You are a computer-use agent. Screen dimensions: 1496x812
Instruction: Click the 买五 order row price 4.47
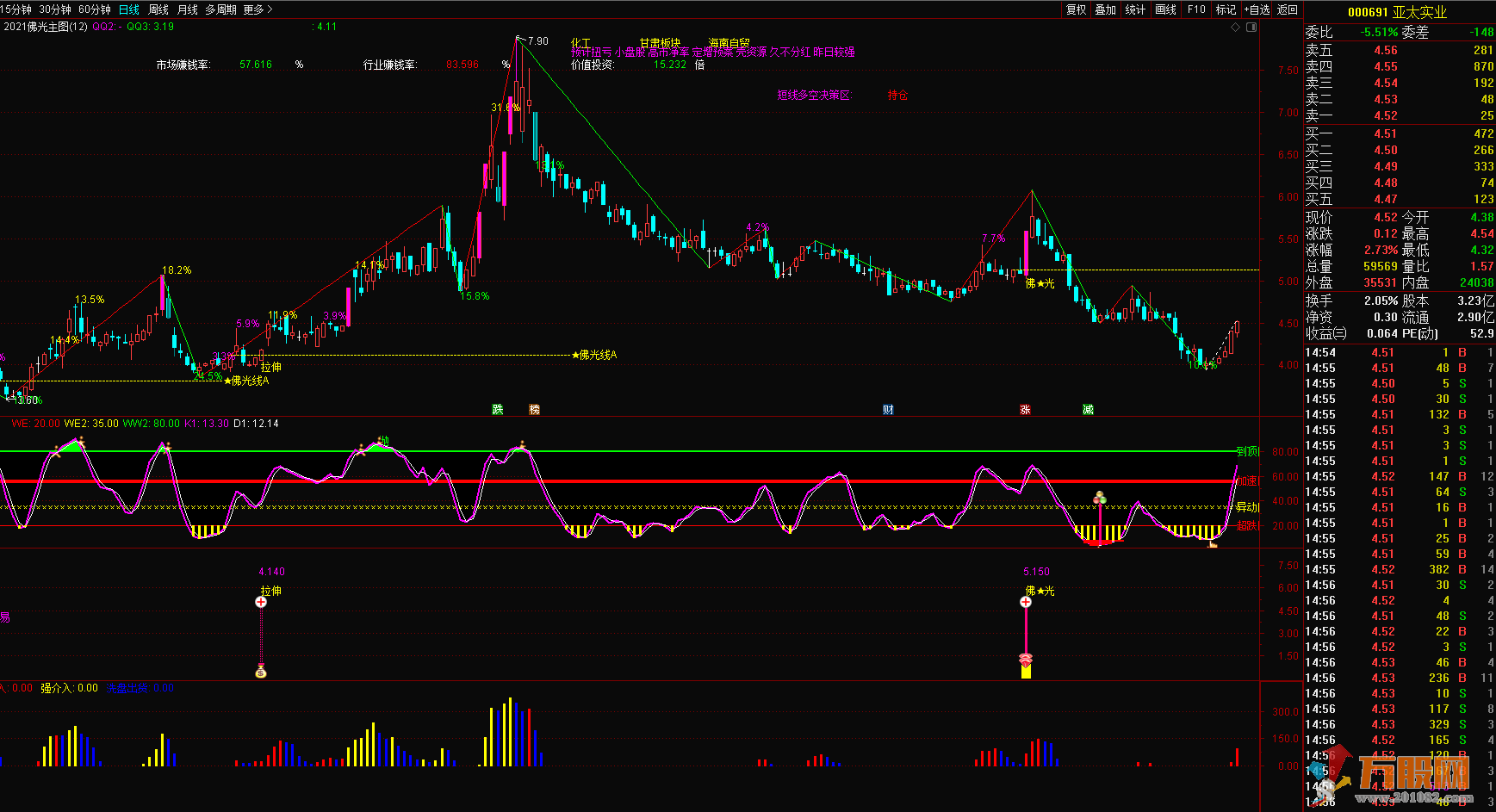pyautogui.click(x=1386, y=199)
